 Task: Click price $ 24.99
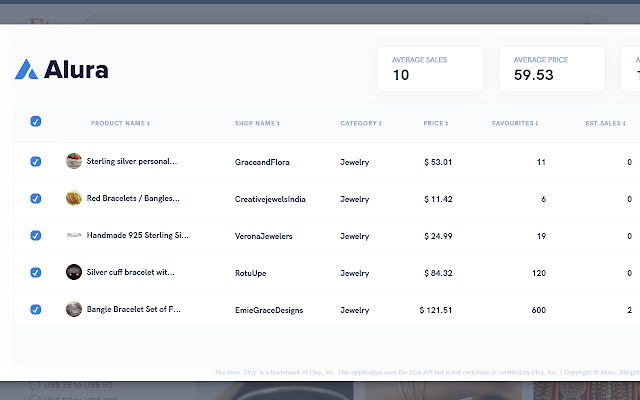(438, 236)
